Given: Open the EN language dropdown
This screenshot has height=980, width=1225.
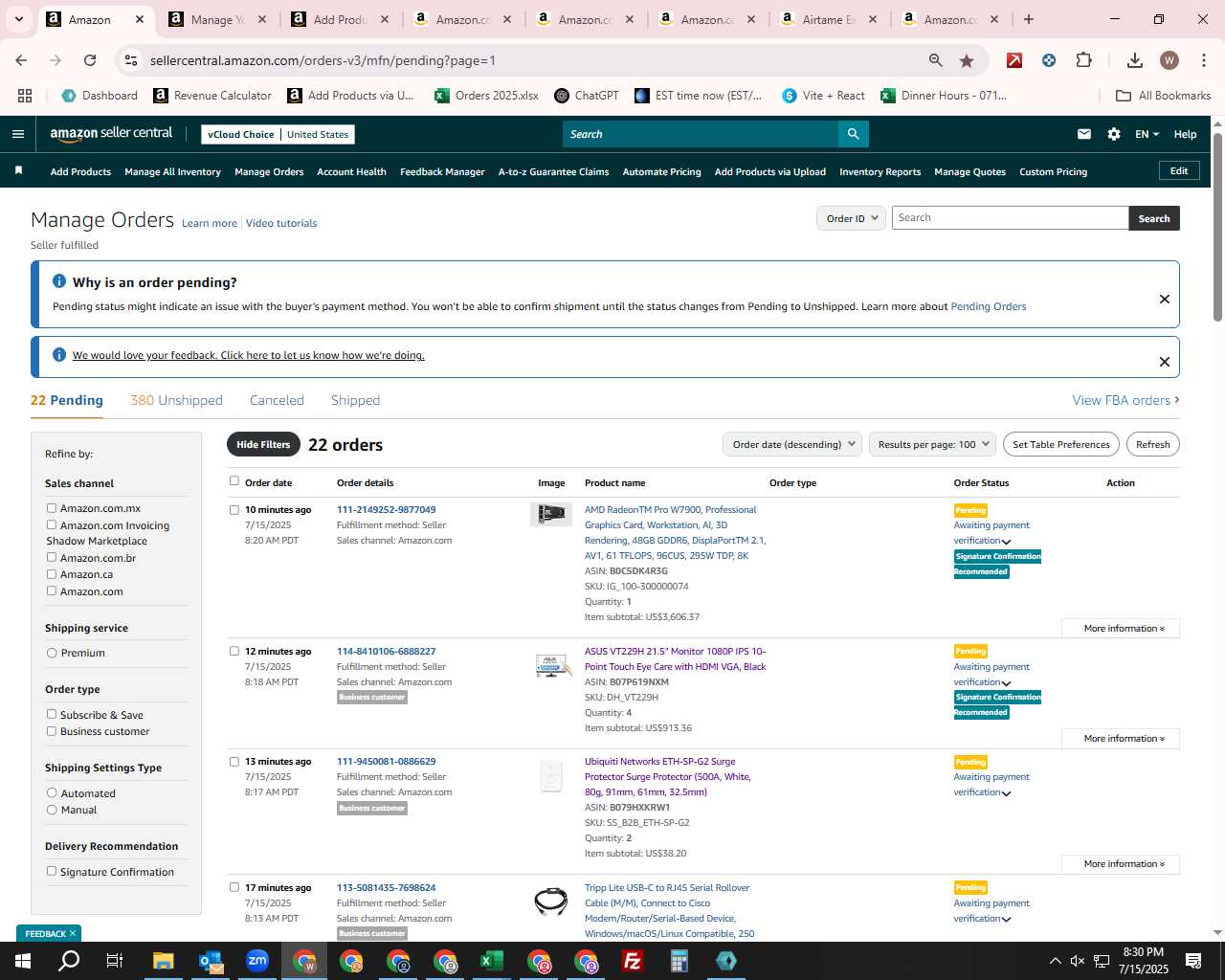Looking at the screenshot, I should click(1147, 134).
